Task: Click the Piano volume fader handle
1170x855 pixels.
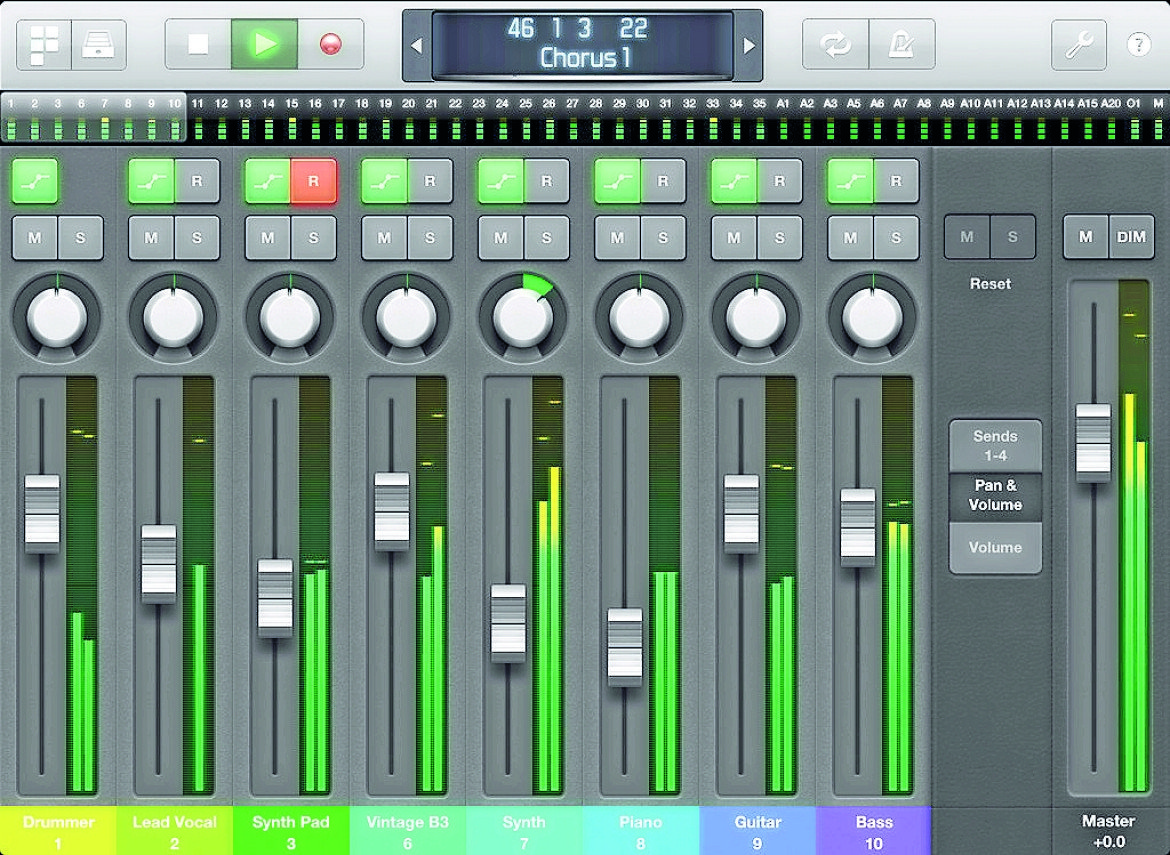Action: pos(625,647)
